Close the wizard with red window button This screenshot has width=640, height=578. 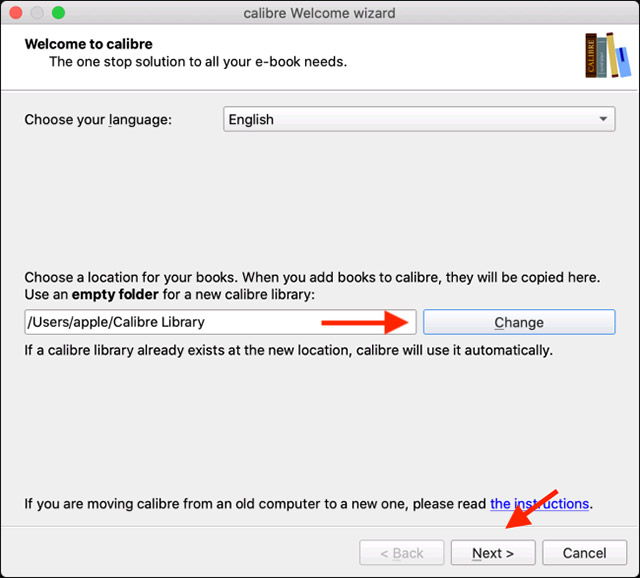[x=16, y=13]
